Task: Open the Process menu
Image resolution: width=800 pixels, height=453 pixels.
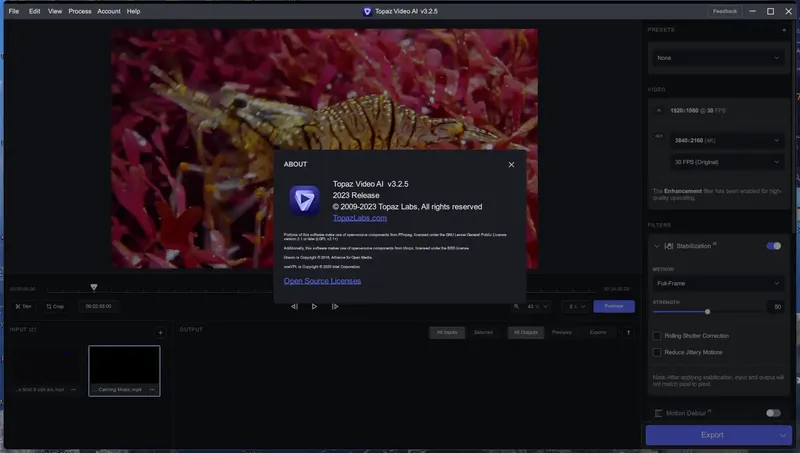Action: tap(80, 11)
